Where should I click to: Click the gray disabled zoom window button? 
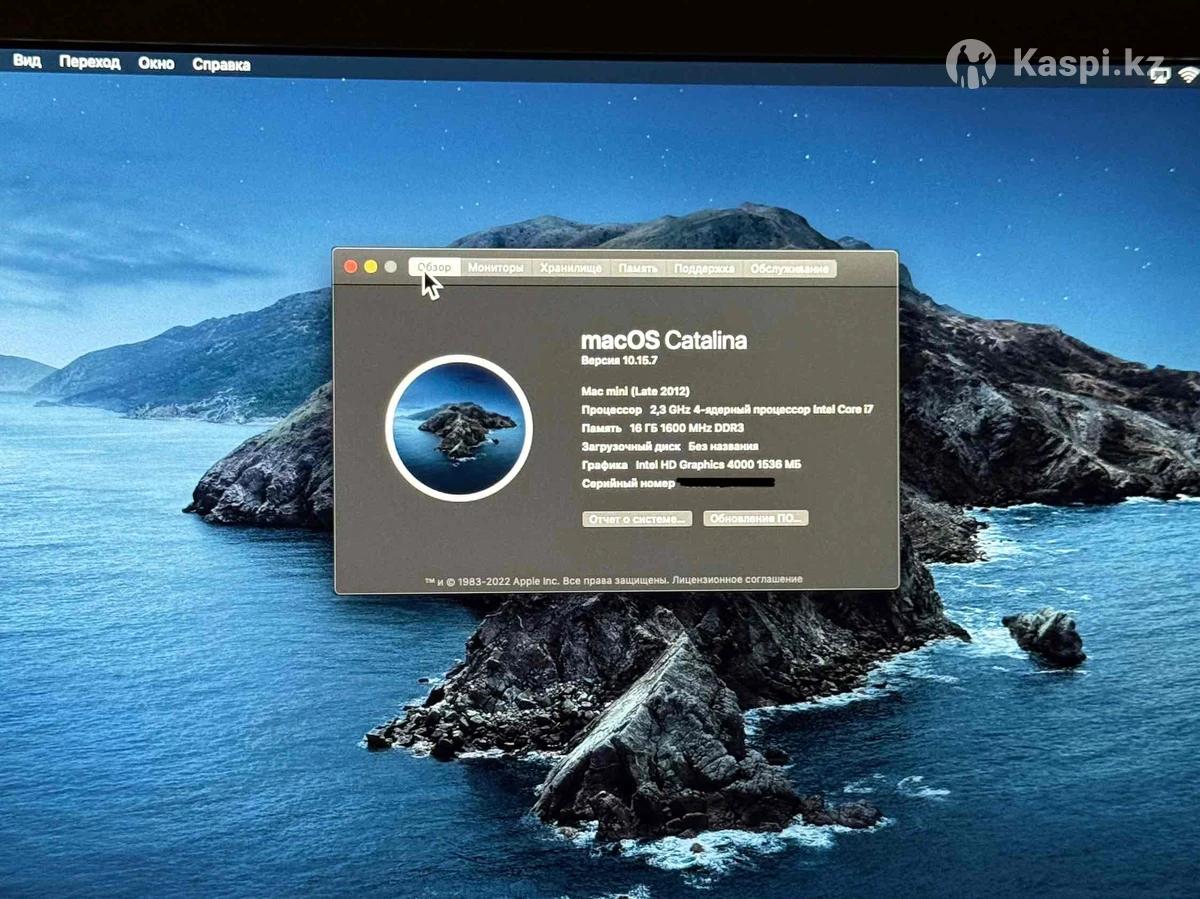click(390, 267)
